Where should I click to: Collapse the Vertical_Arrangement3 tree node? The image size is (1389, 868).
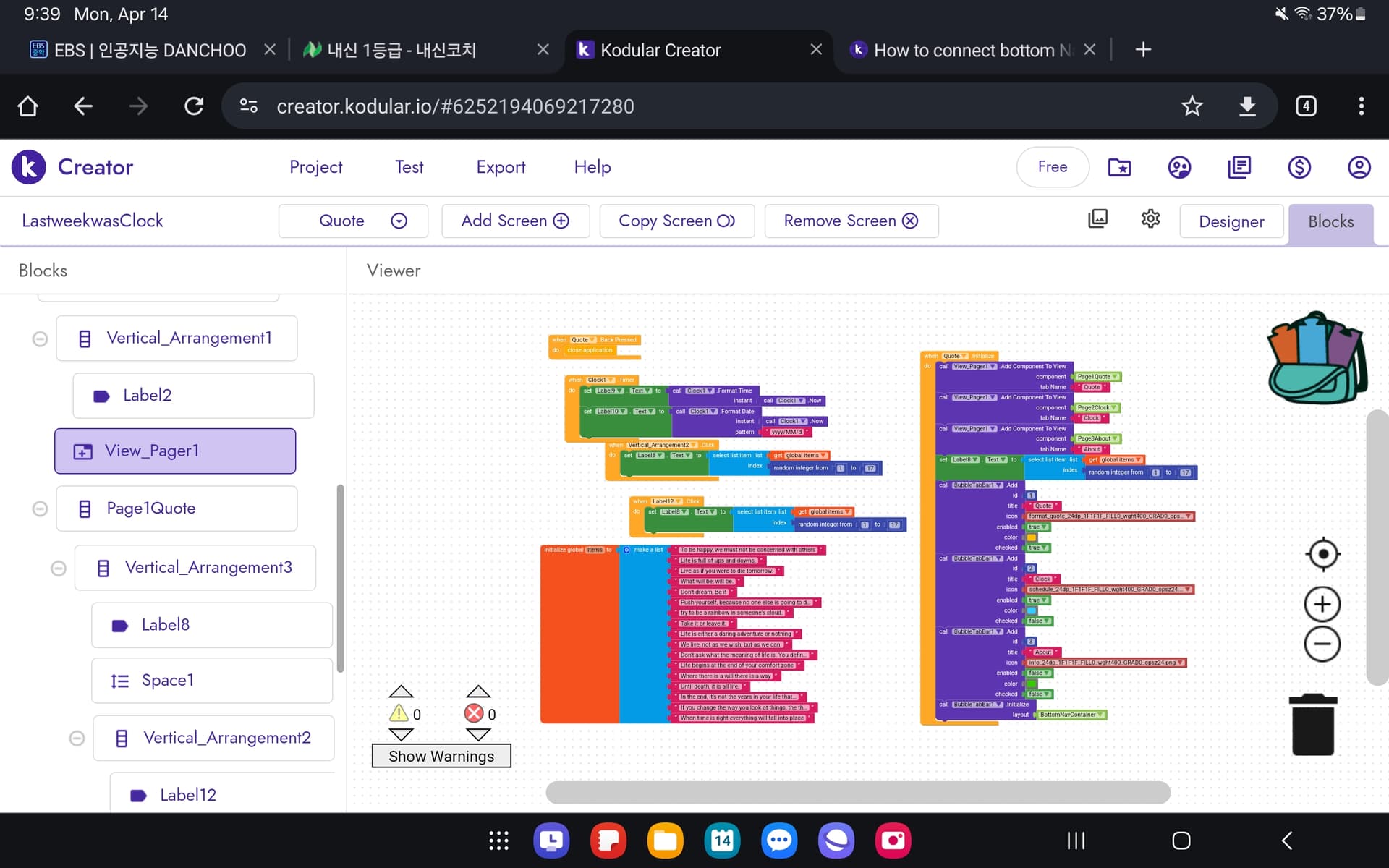(59, 569)
